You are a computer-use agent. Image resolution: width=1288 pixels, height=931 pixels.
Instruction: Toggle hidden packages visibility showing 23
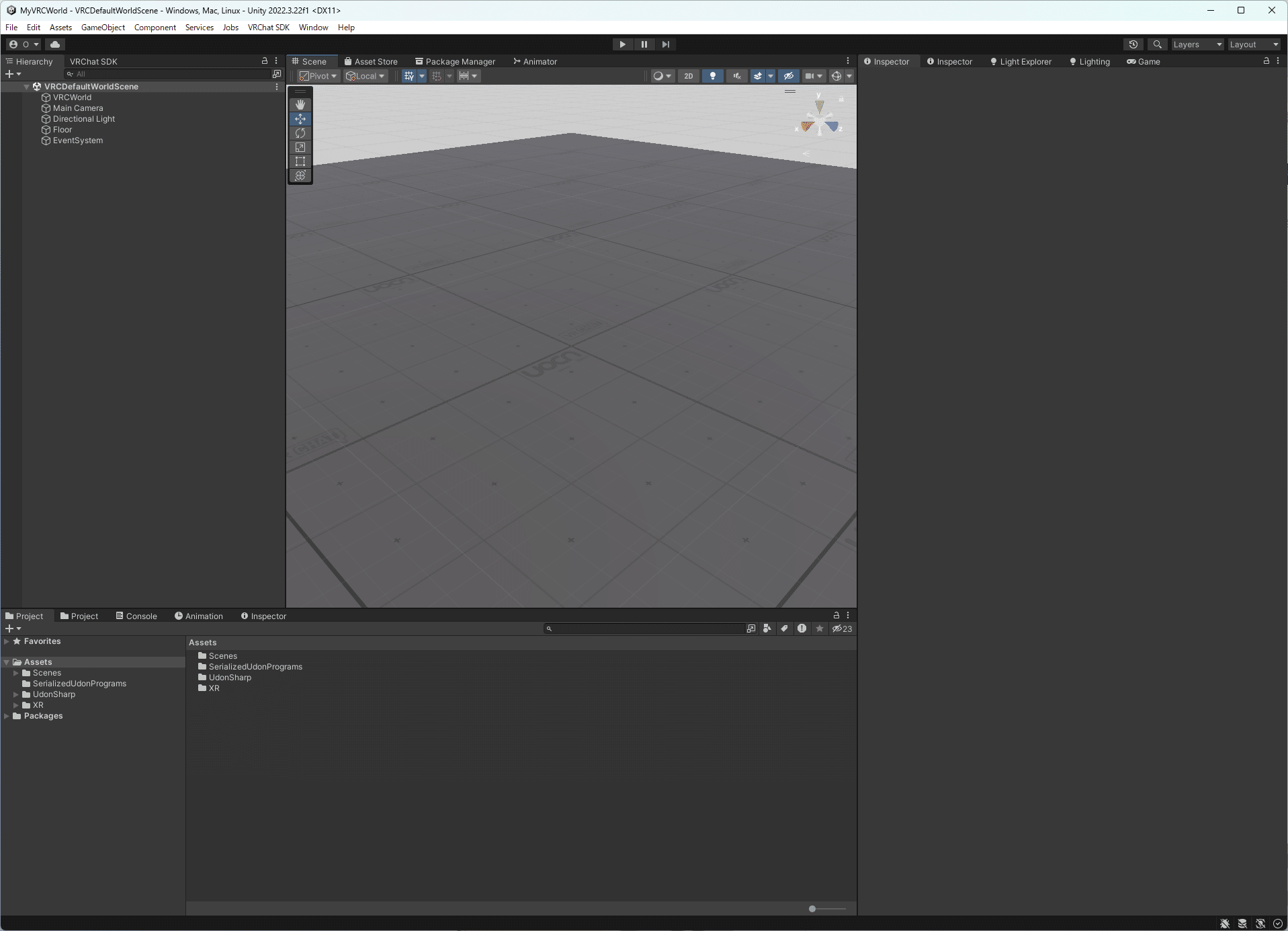coord(842,629)
